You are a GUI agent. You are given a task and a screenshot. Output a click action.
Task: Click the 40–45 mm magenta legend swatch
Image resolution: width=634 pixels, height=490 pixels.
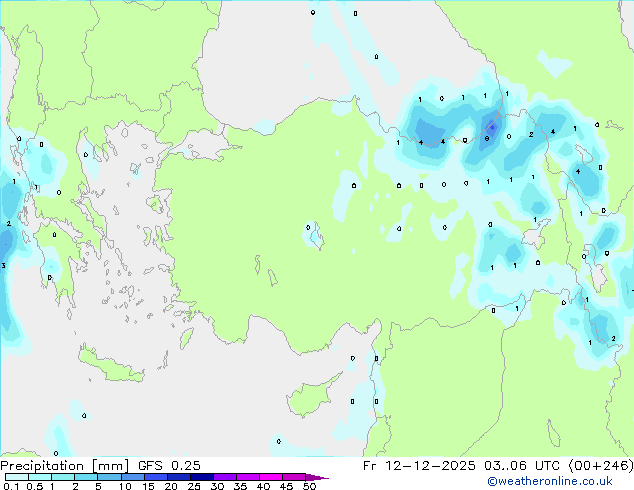click(271, 477)
